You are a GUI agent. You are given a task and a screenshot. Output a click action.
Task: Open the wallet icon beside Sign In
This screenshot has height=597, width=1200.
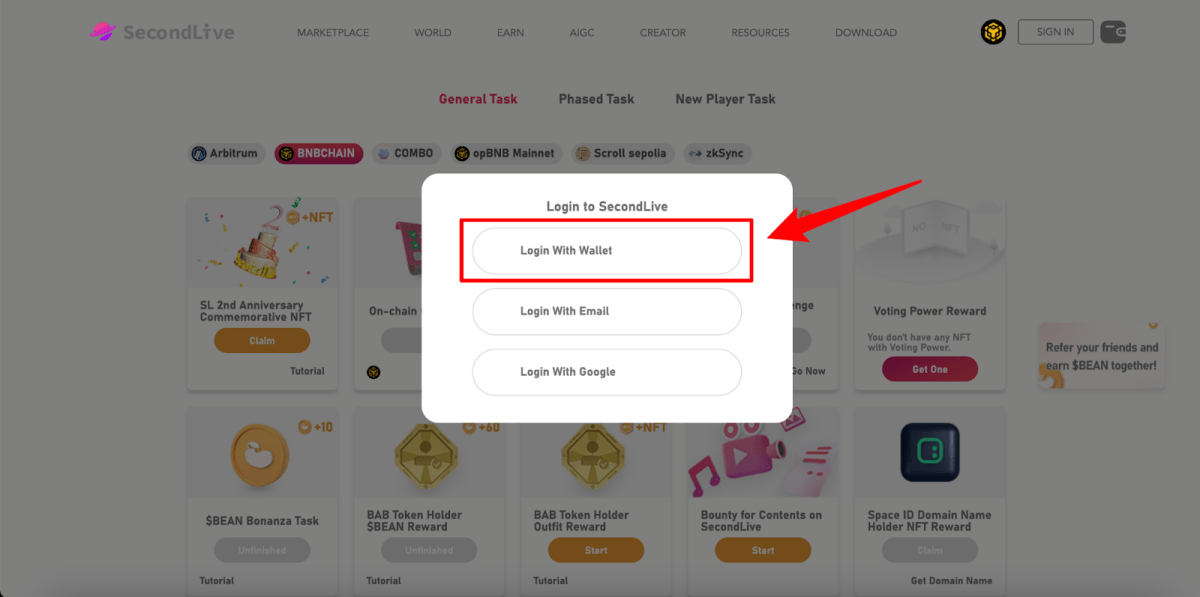(x=1113, y=32)
